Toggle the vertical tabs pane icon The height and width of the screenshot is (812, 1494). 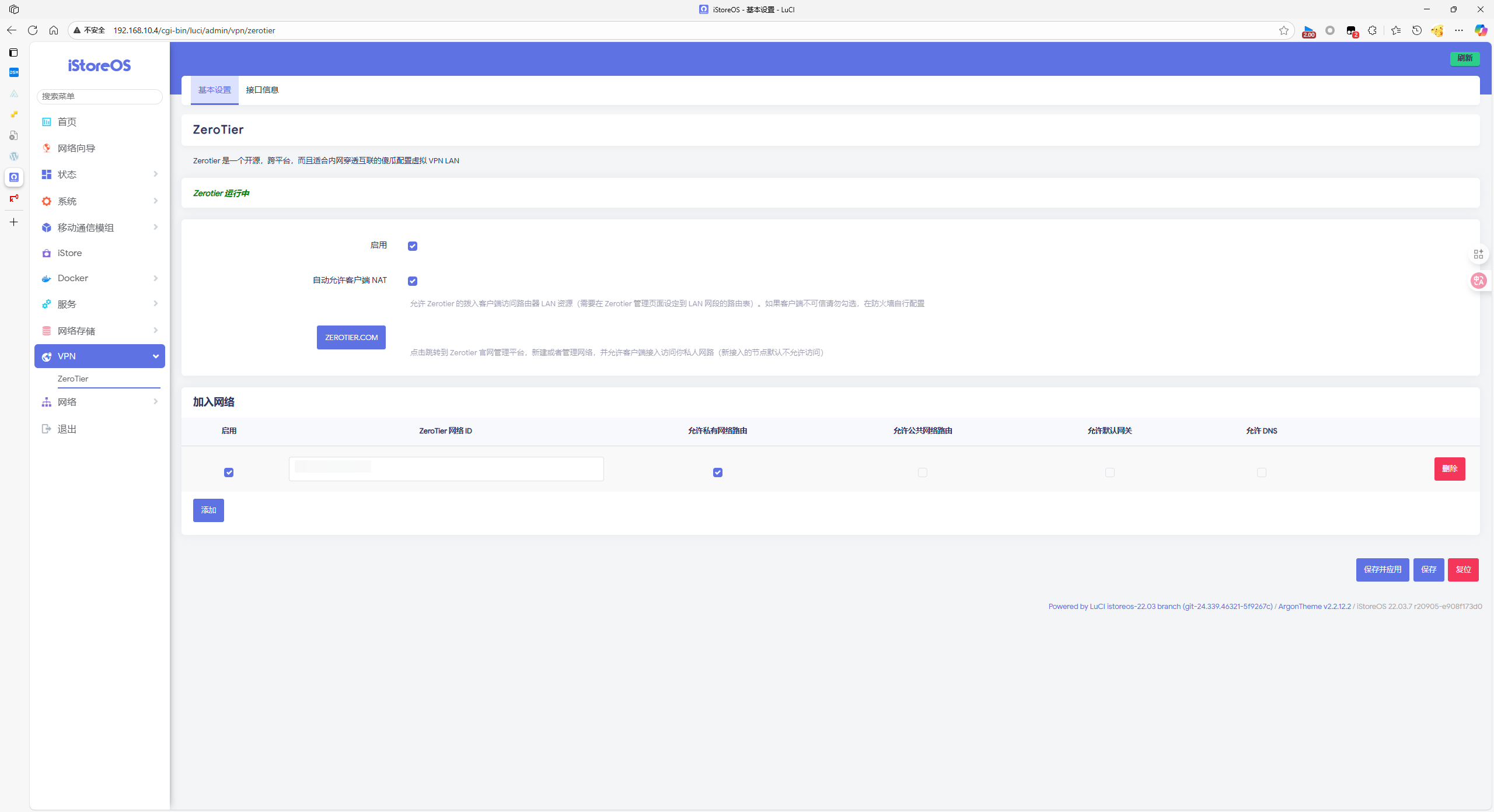tap(14, 52)
